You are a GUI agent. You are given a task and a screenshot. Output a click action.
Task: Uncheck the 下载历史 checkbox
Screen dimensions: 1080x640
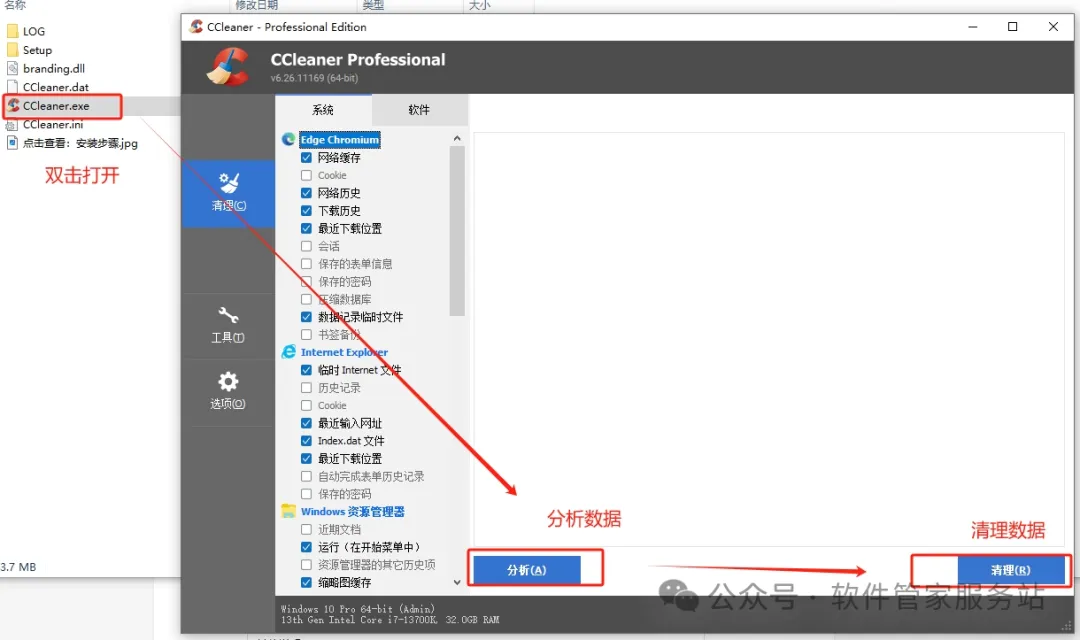coord(307,211)
